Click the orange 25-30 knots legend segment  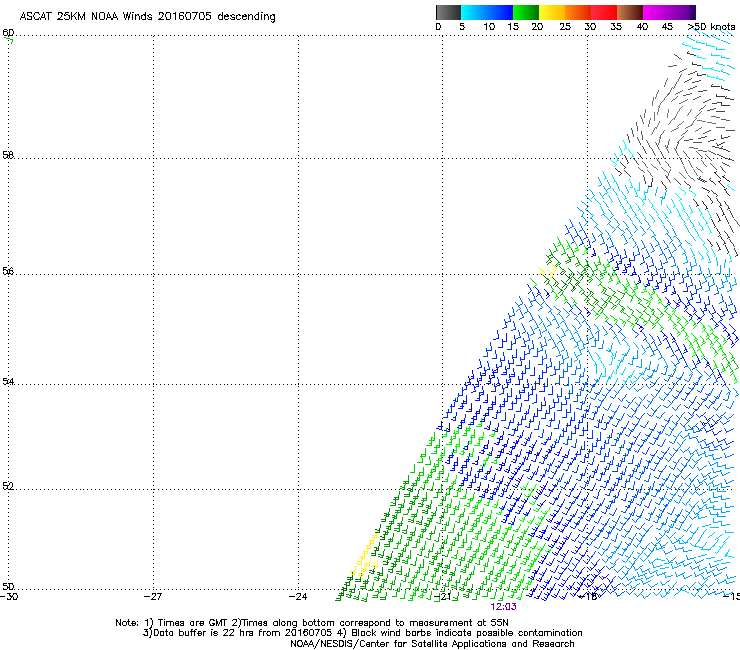578,12
